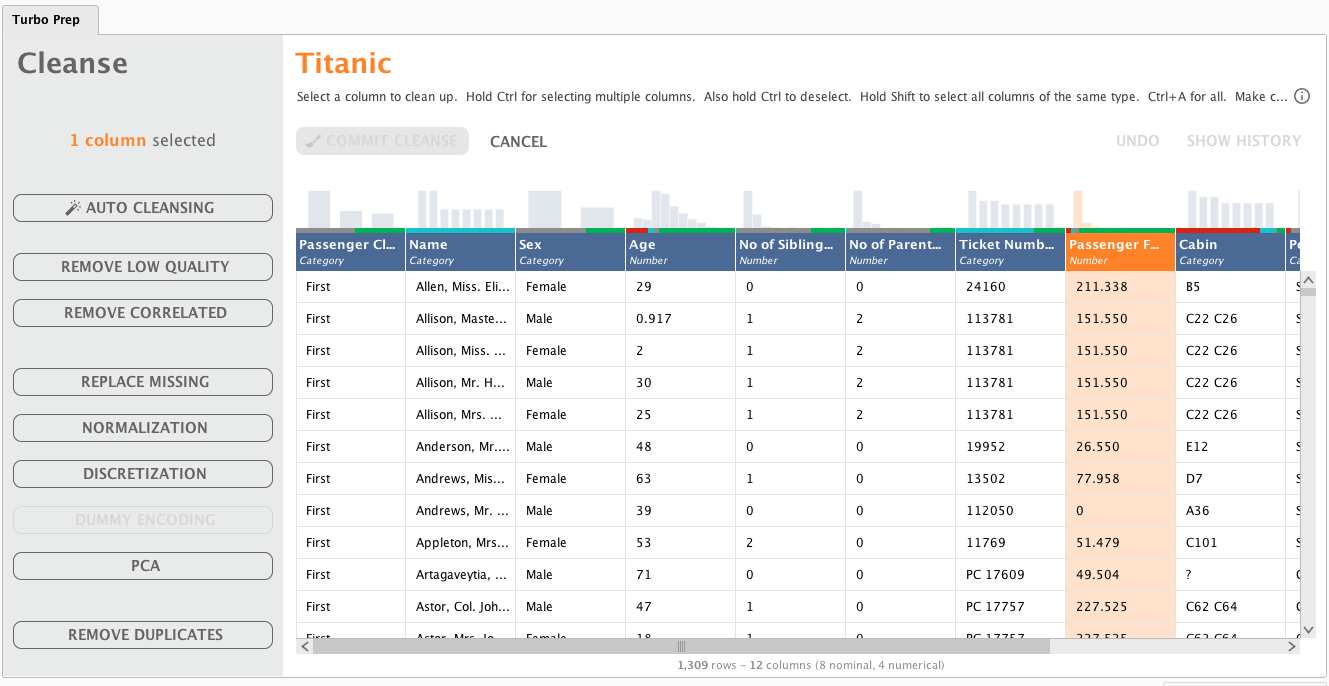Click the Titanic dataset title
1329x686 pixels.
click(343, 63)
